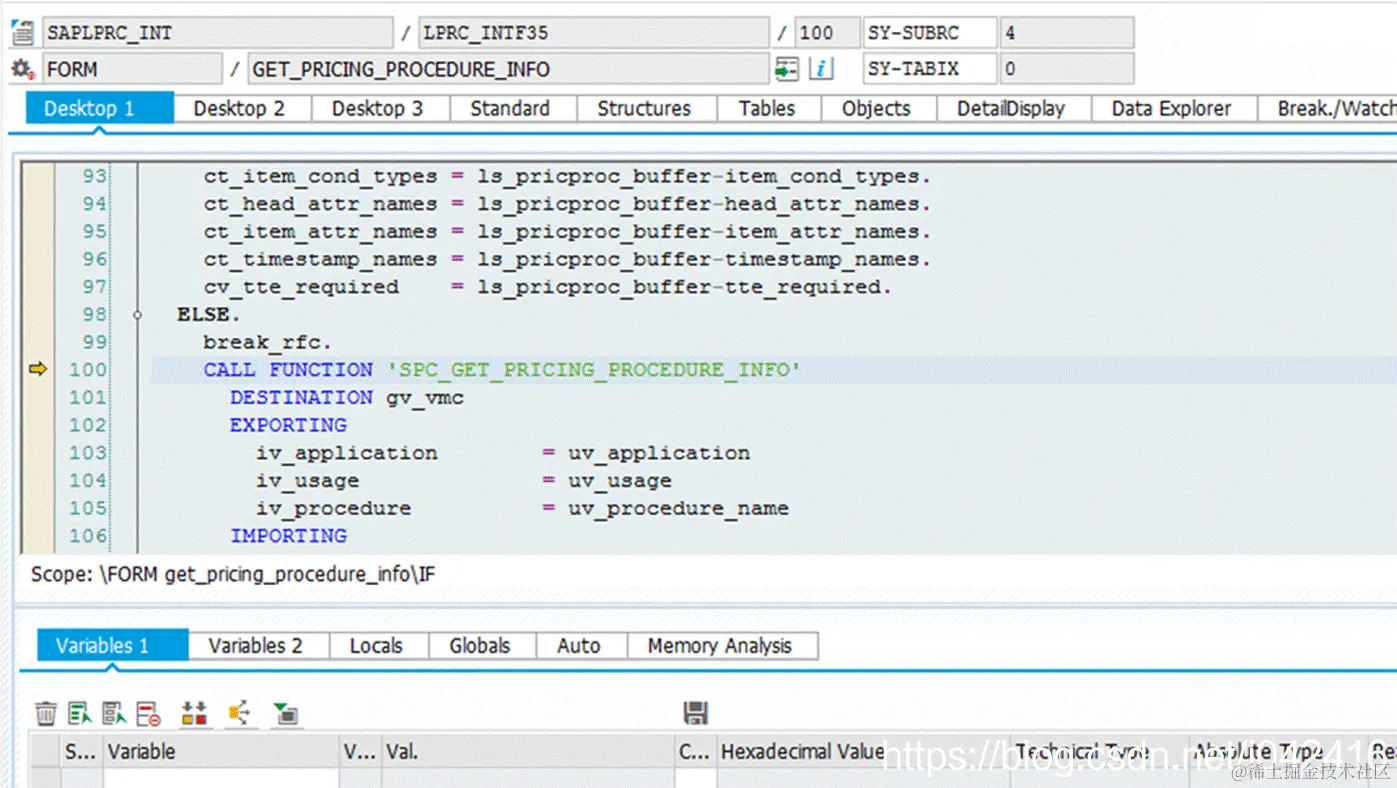1397x788 pixels.
Task: Click the yellow execution arrow at line 100
Action: pyautogui.click(x=38, y=369)
